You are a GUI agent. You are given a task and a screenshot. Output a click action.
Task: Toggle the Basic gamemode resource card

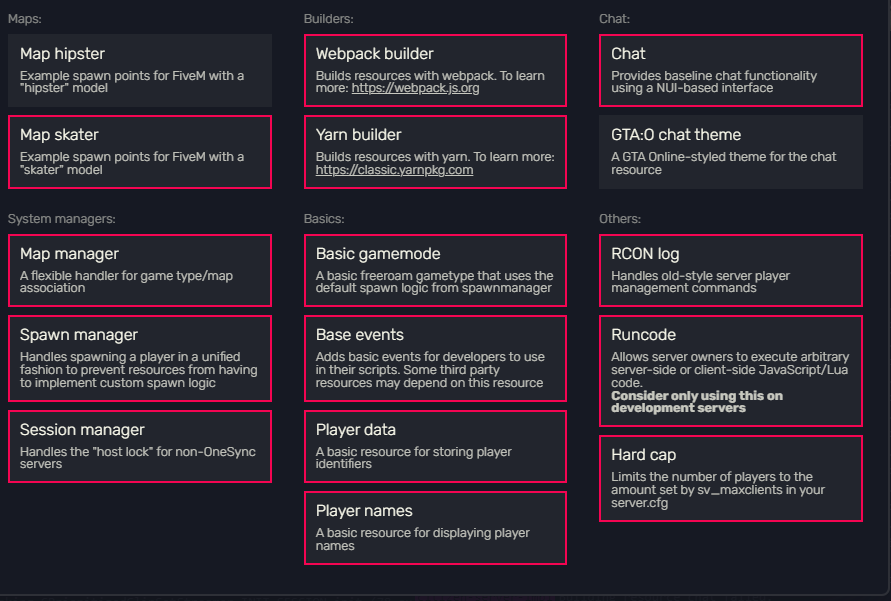(x=435, y=270)
